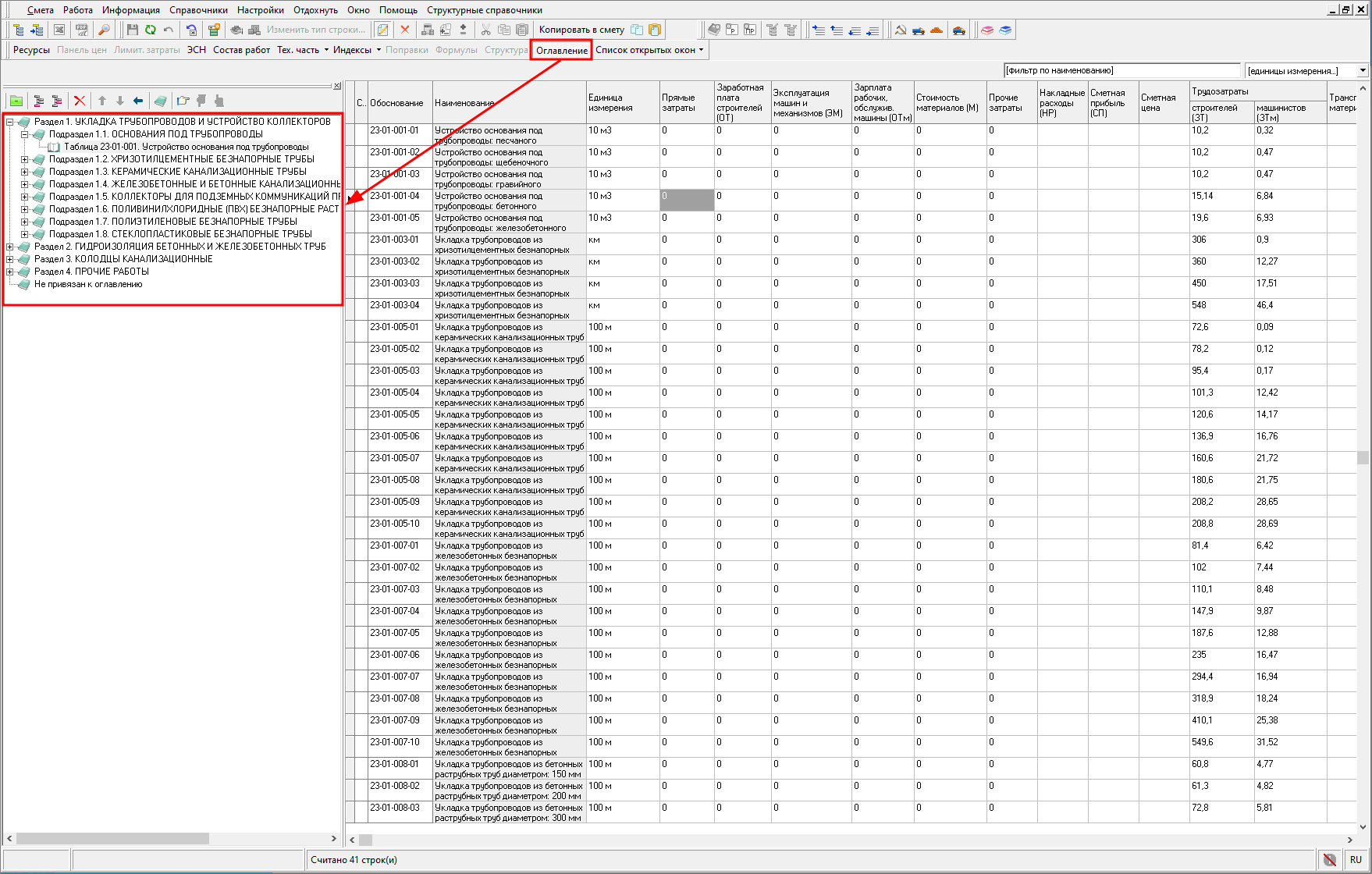This screenshot has width=1372, height=874.
Task: Click the green folder icon in contents panel
Action: [x=16, y=101]
